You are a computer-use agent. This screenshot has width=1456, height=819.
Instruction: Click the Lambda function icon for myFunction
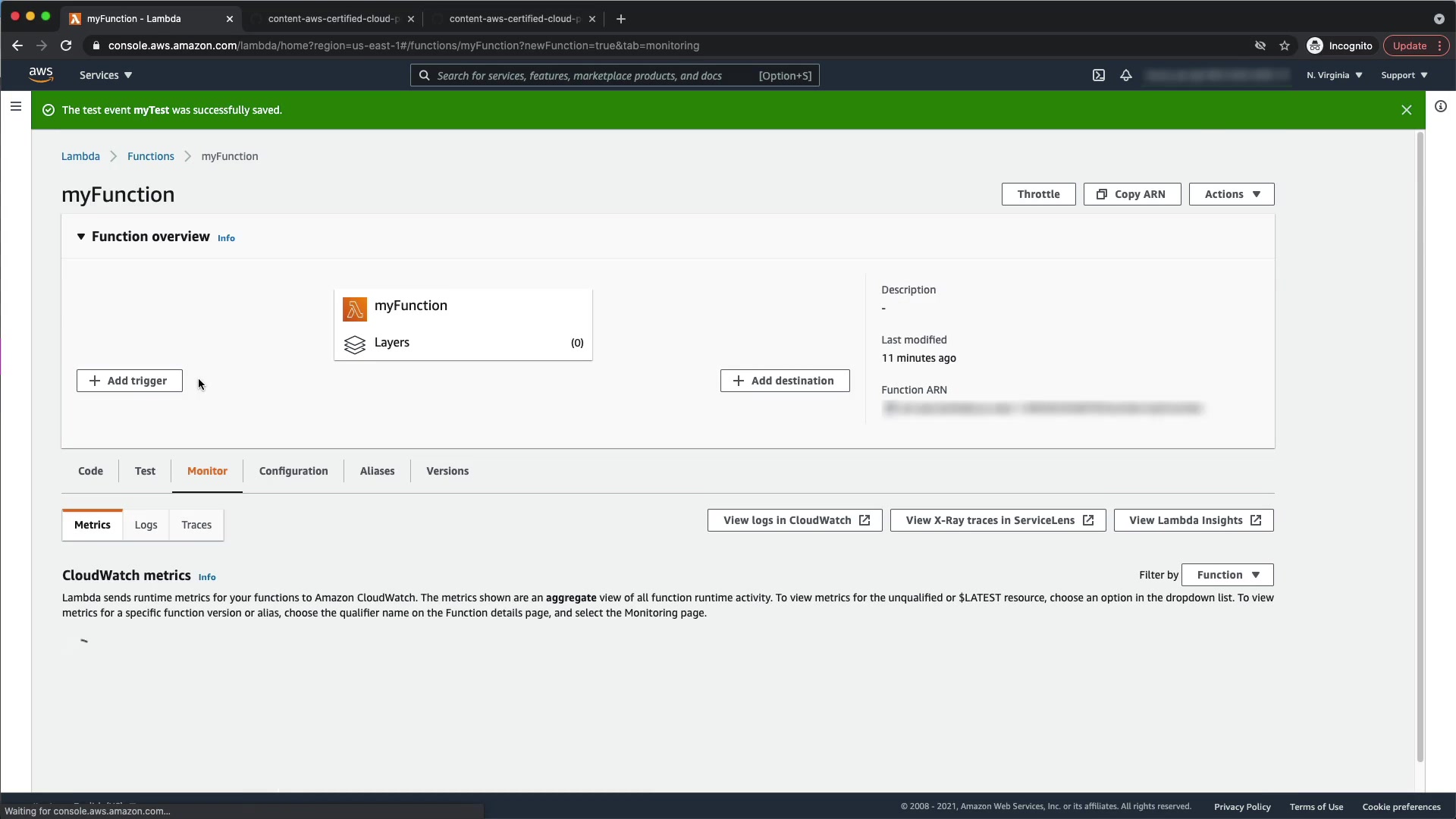pos(354,309)
